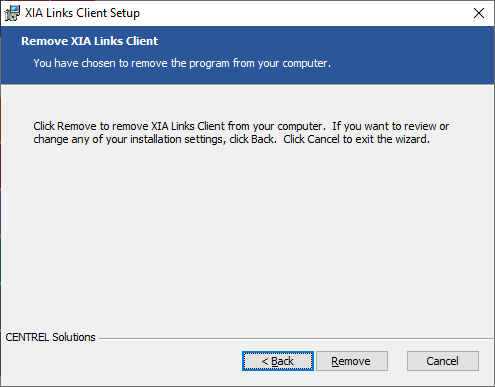Click the empty space in the title bar
The image size is (495, 387).
coord(300,13)
